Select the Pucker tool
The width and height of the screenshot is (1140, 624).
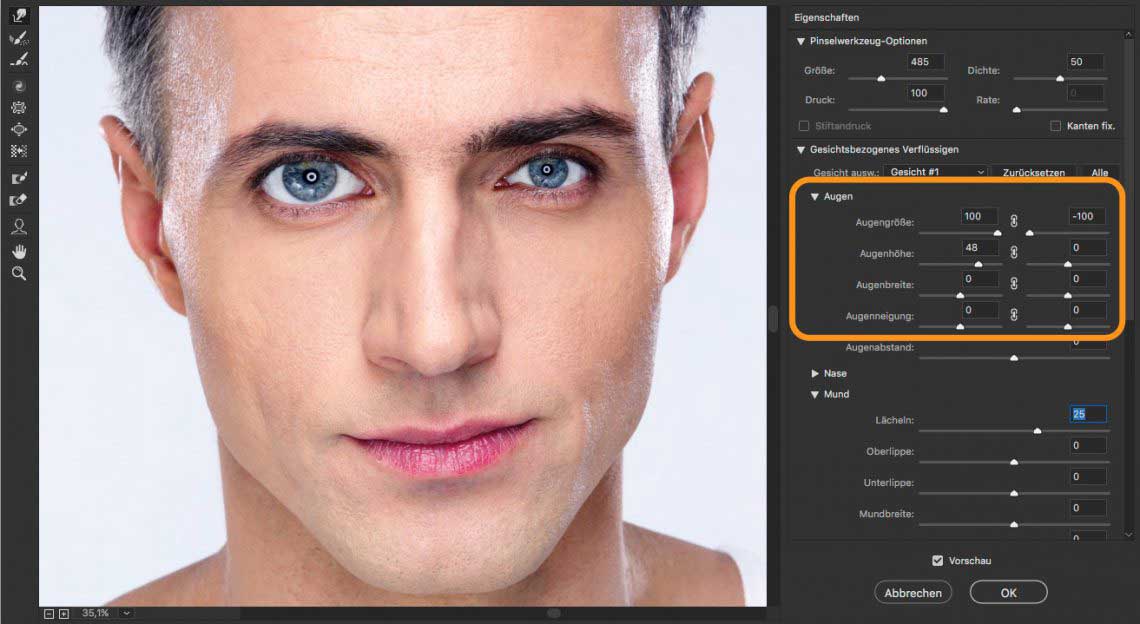pos(19,108)
